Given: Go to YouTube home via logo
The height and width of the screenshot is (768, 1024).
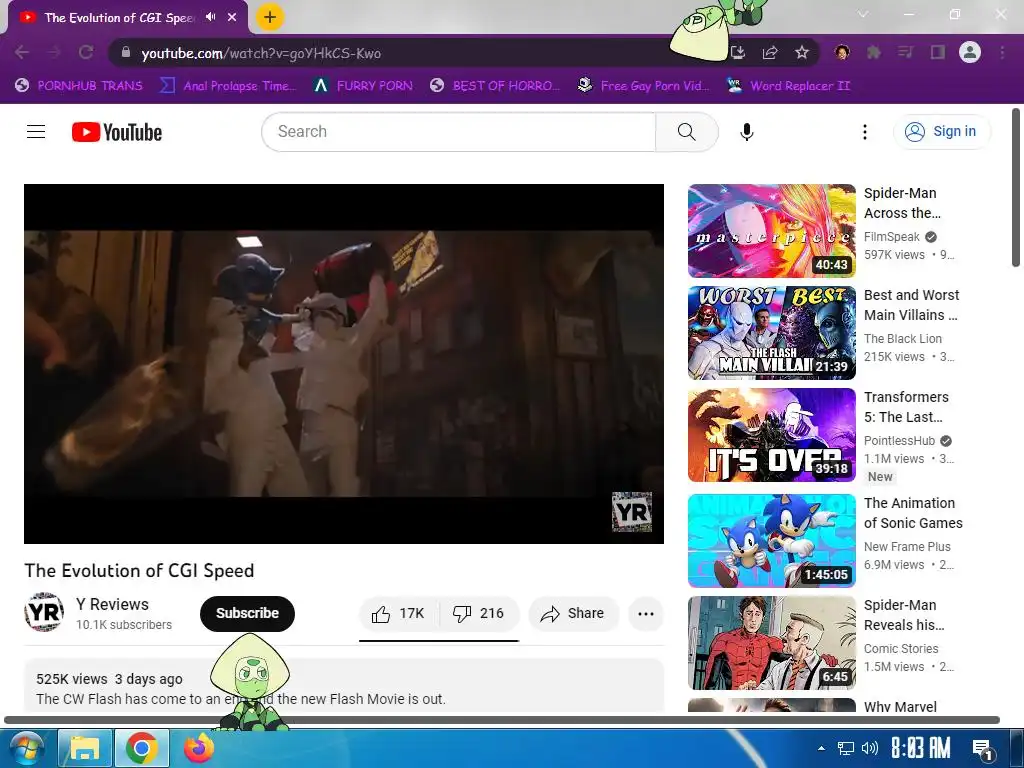Looking at the screenshot, I should (116, 132).
